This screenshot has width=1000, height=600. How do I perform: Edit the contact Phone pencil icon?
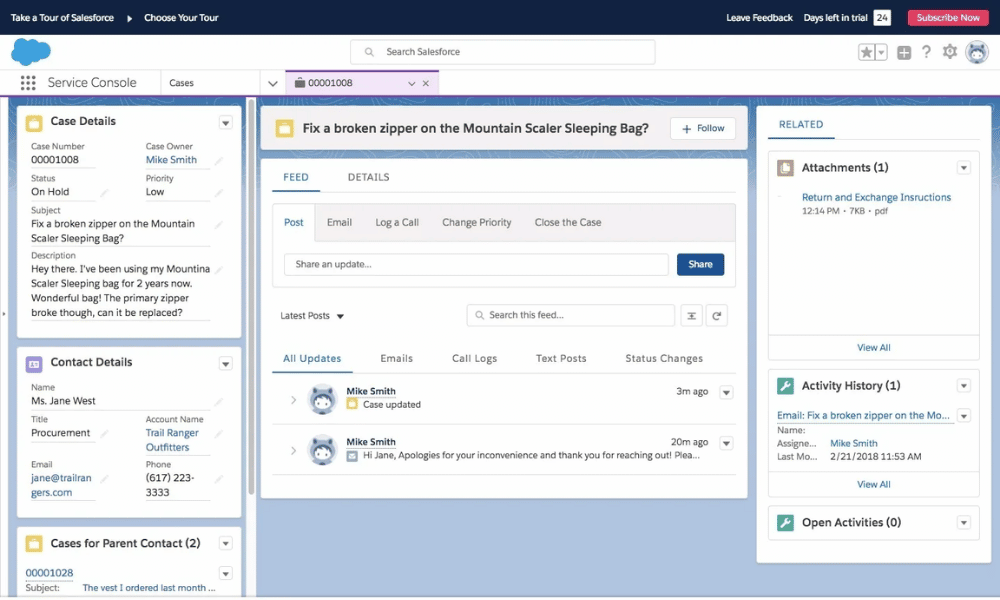point(219,478)
